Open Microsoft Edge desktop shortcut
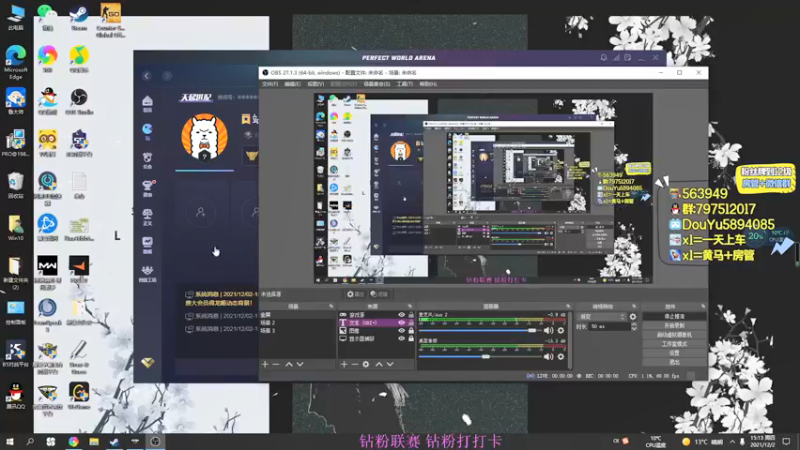The height and width of the screenshot is (450, 800). point(16,62)
